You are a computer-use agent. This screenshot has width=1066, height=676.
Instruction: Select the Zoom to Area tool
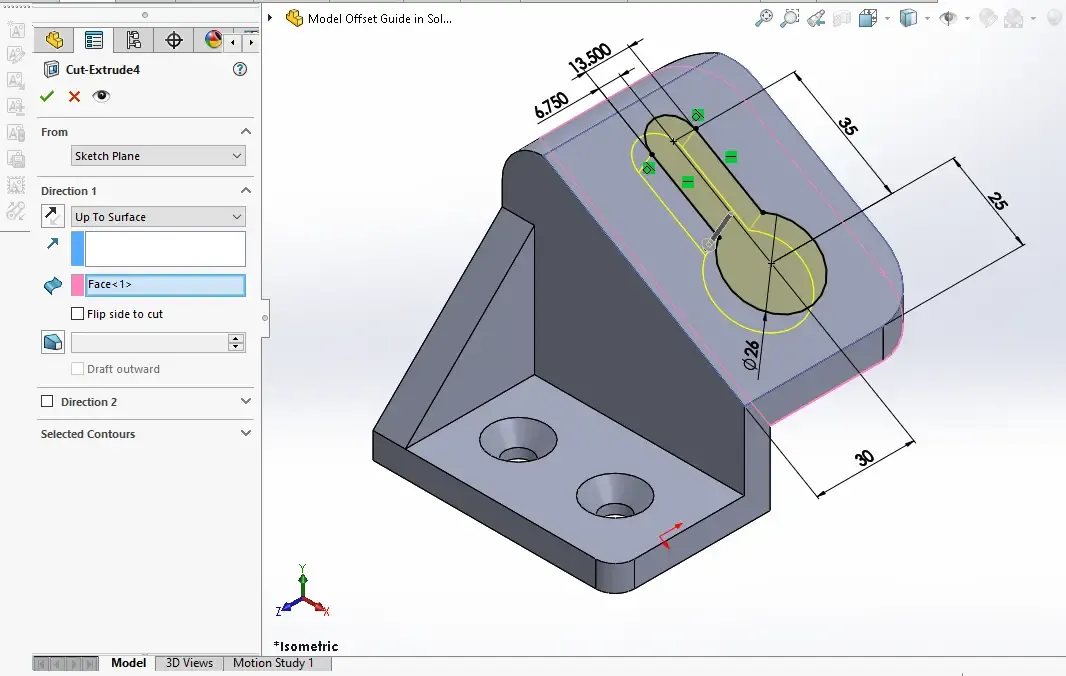tap(790, 18)
